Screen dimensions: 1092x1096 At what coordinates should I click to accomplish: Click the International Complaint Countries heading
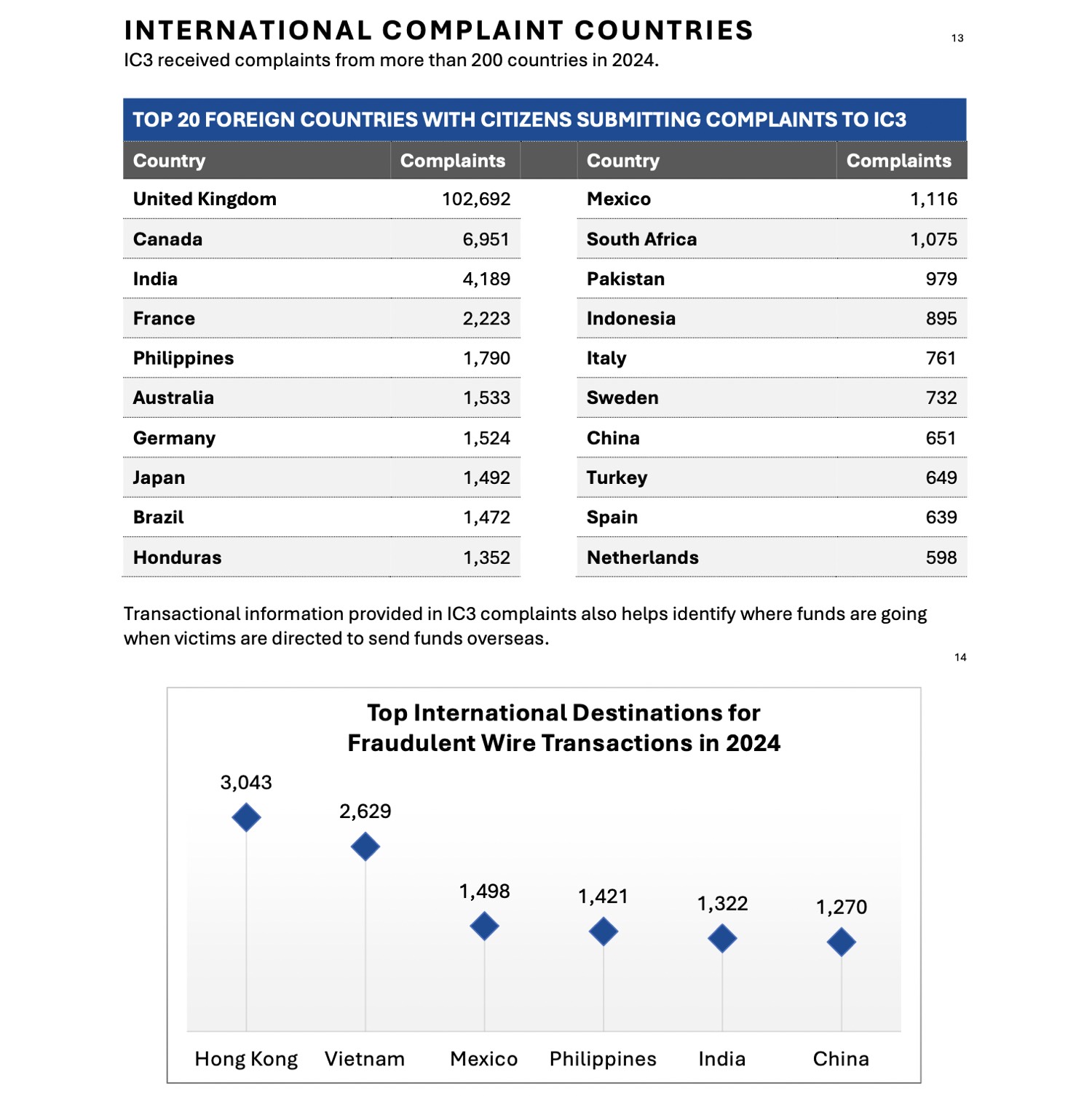coord(439,31)
